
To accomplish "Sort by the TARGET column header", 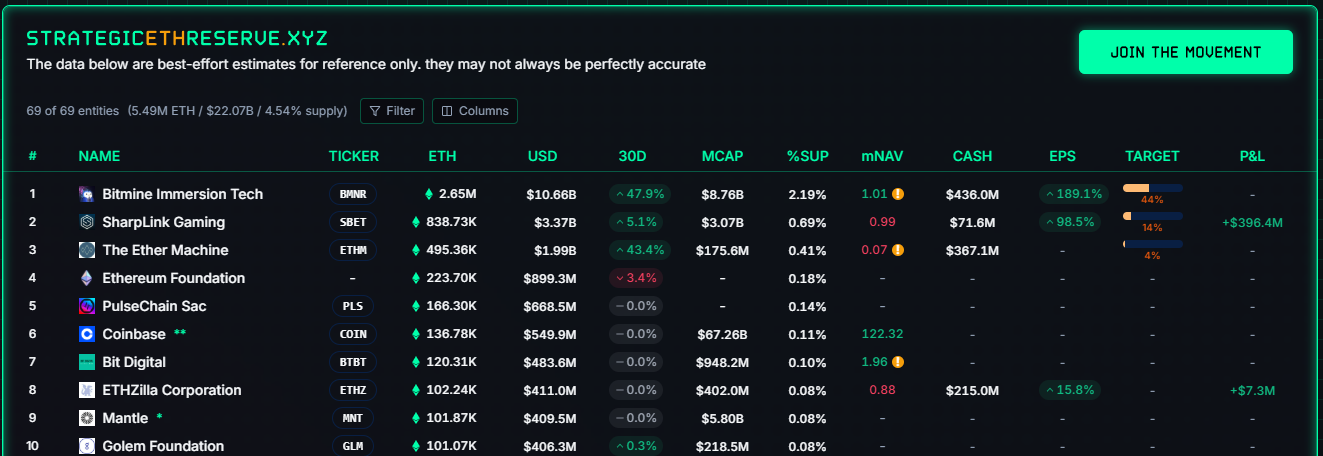I will tap(1152, 156).
